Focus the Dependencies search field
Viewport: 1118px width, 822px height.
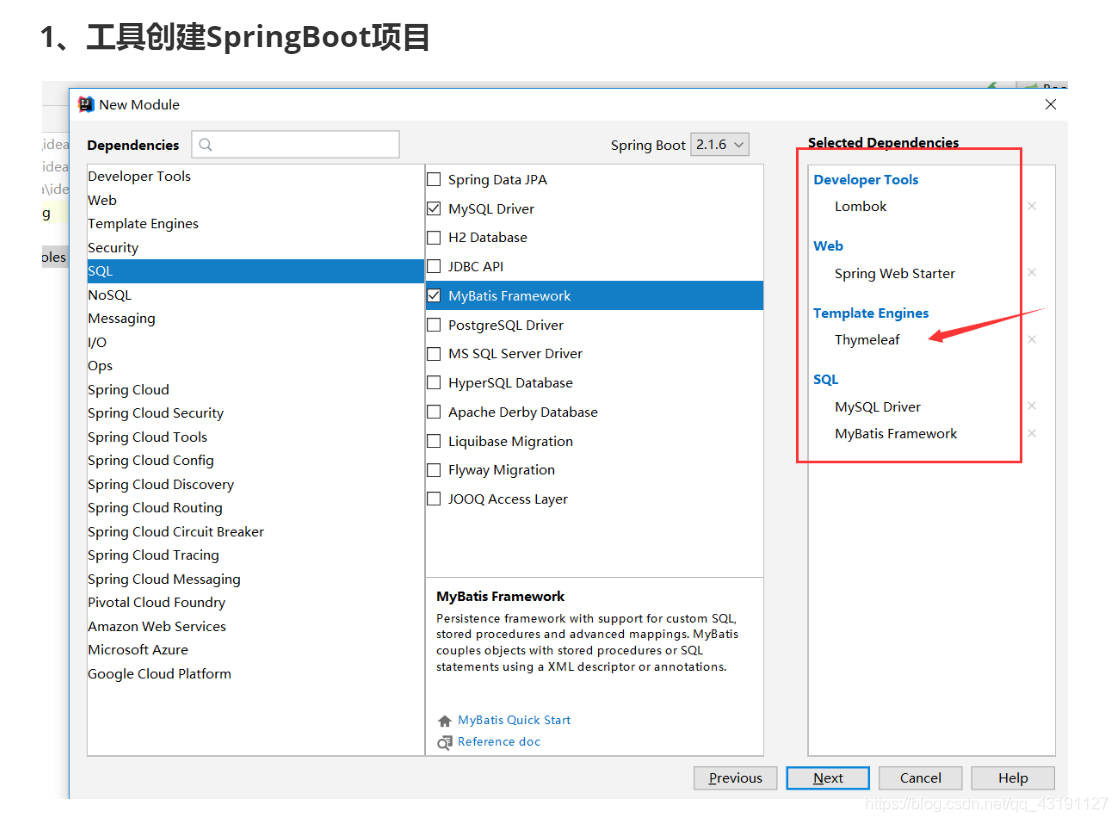(295, 145)
